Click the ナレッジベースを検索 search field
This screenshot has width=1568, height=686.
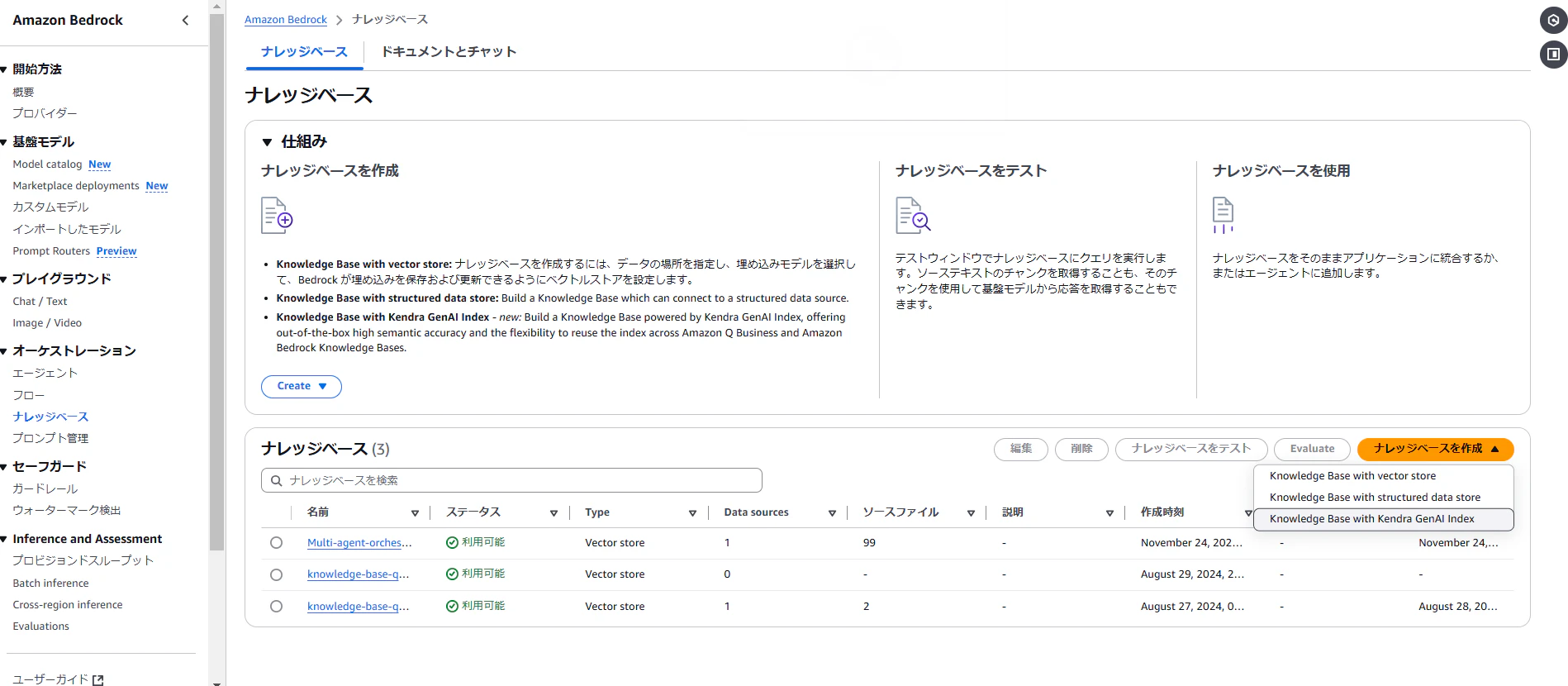[x=511, y=480]
